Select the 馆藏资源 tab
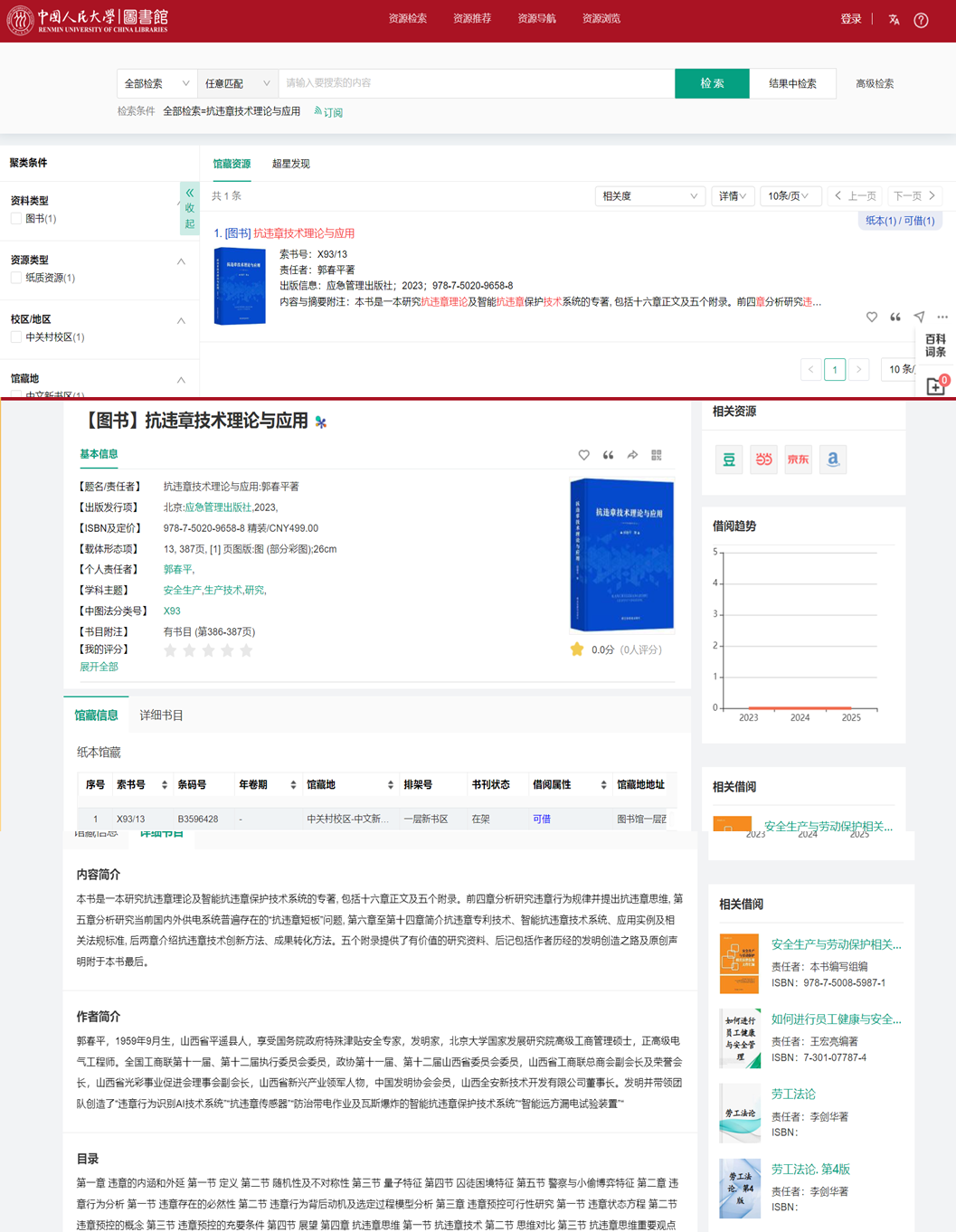The width and height of the screenshot is (956, 1232). tap(232, 164)
